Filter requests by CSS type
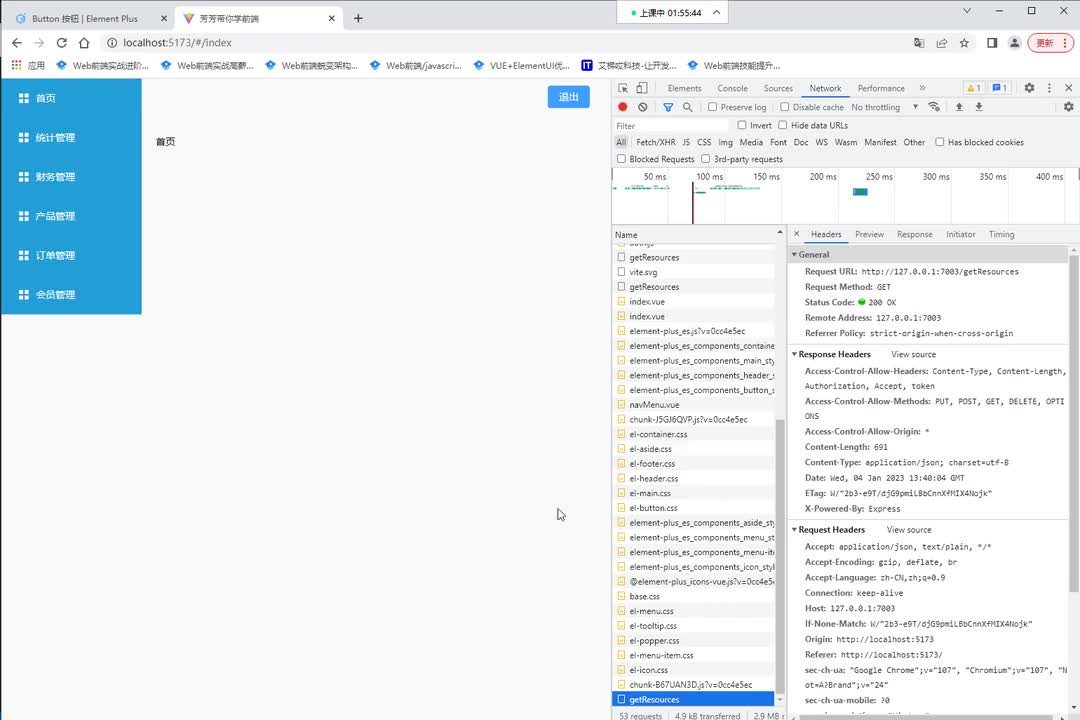This screenshot has height=720, width=1080. click(x=704, y=142)
